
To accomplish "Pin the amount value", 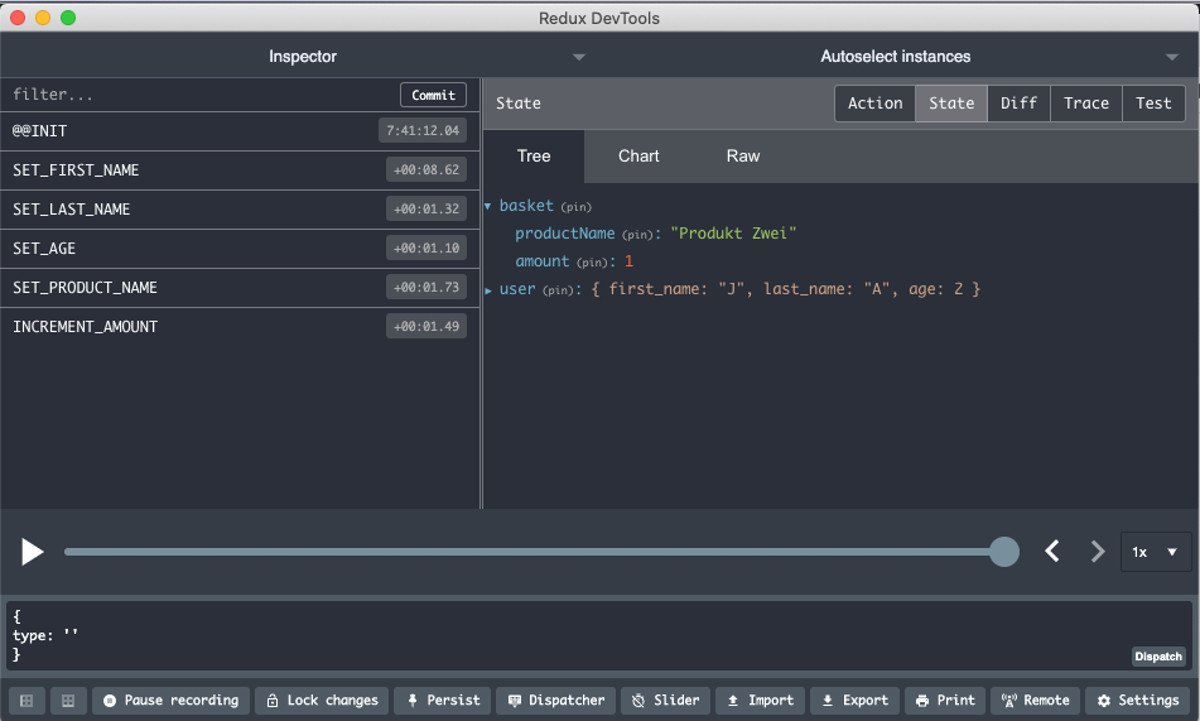I will click(591, 262).
